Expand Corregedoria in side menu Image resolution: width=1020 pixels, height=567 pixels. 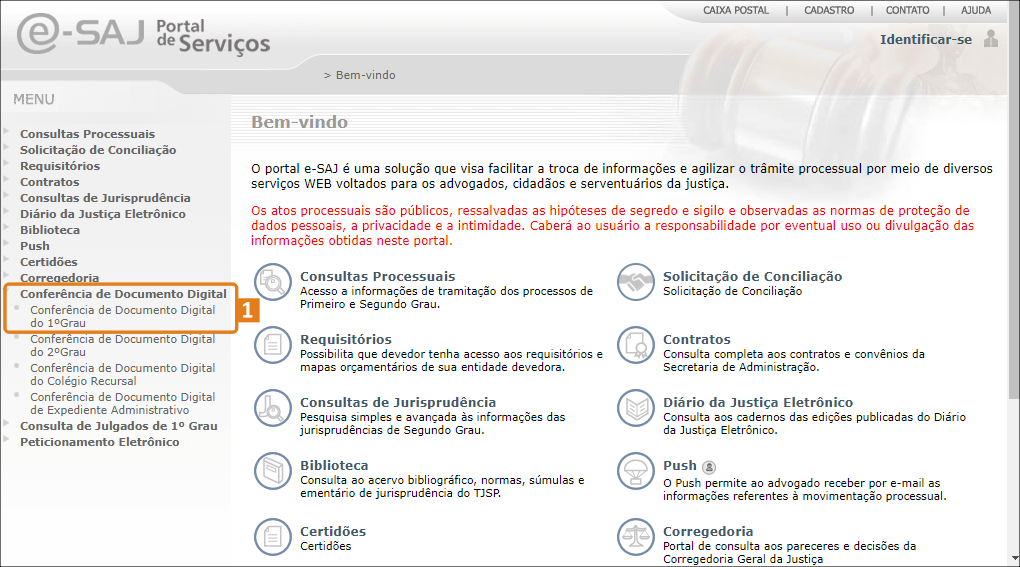59,278
